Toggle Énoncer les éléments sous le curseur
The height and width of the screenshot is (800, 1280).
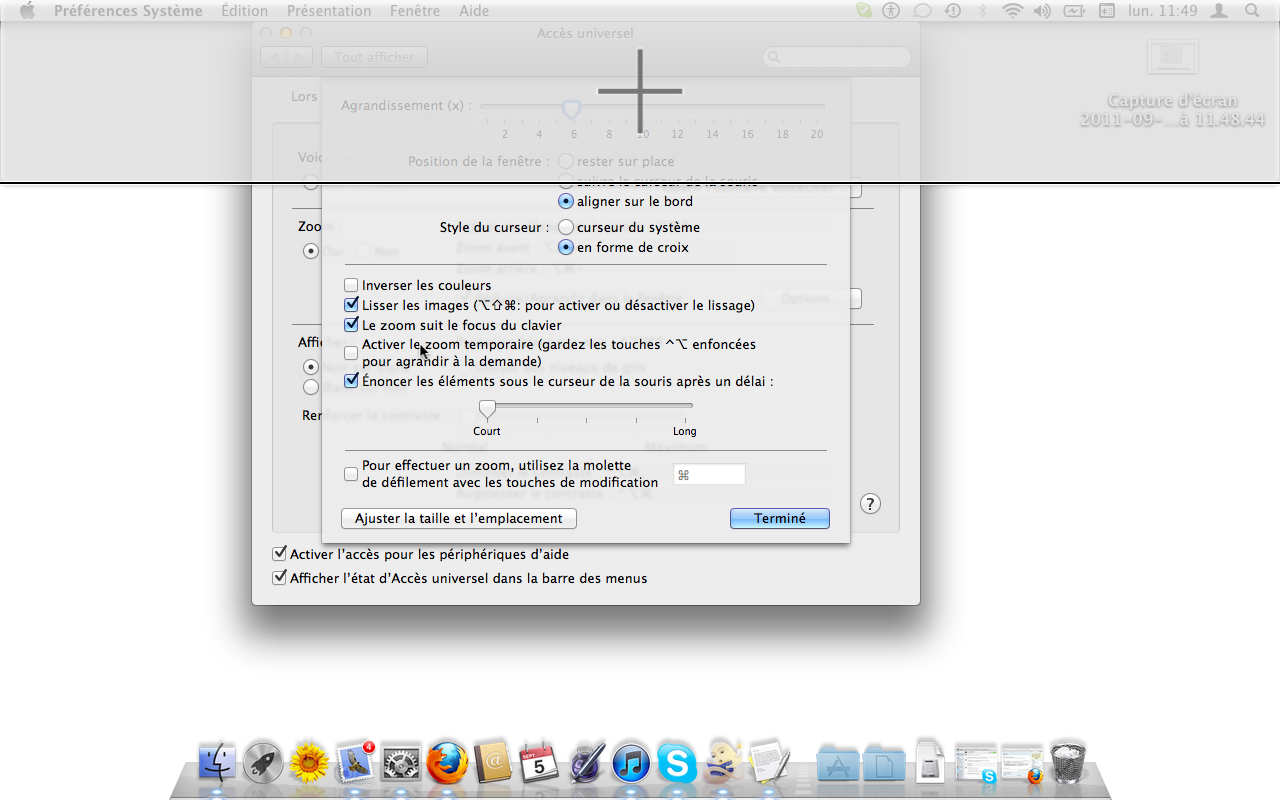tap(351, 381)
